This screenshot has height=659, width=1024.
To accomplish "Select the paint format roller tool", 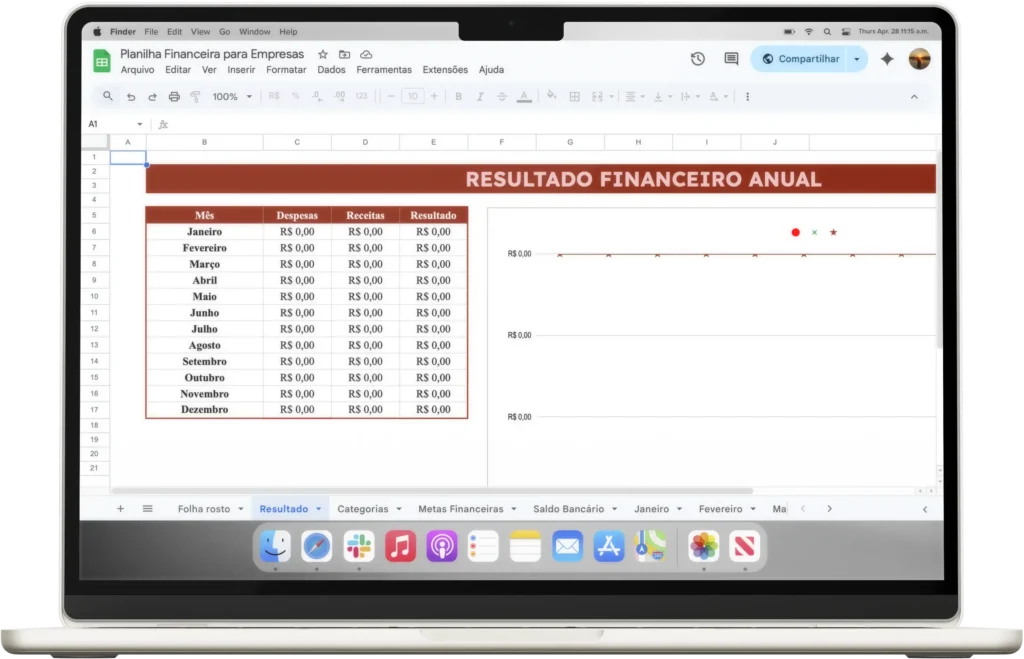I will pos(195,97).
